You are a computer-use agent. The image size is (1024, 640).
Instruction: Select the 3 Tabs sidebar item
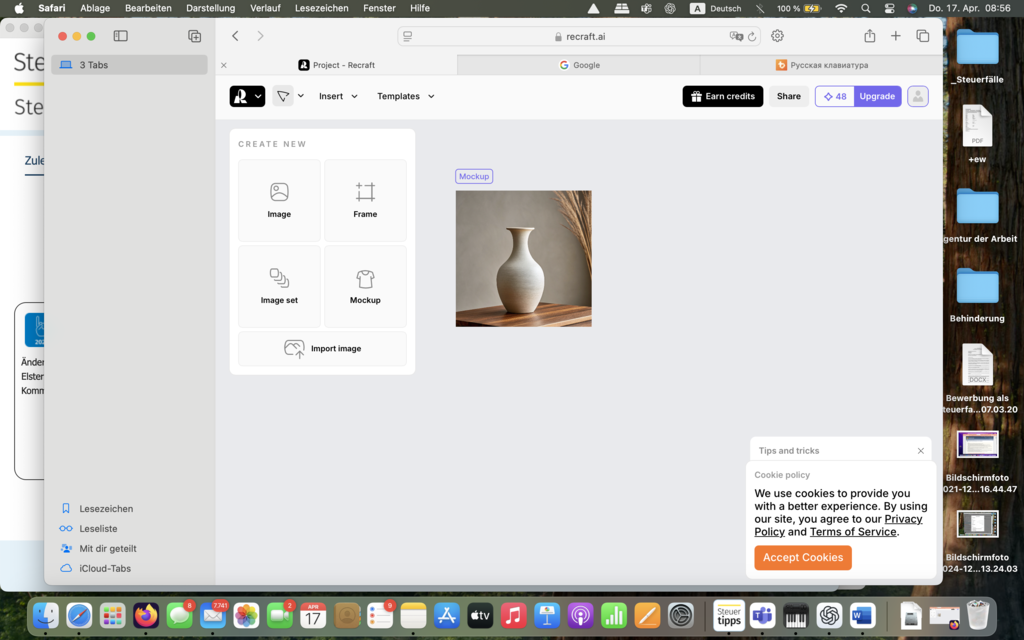[129, 65]
